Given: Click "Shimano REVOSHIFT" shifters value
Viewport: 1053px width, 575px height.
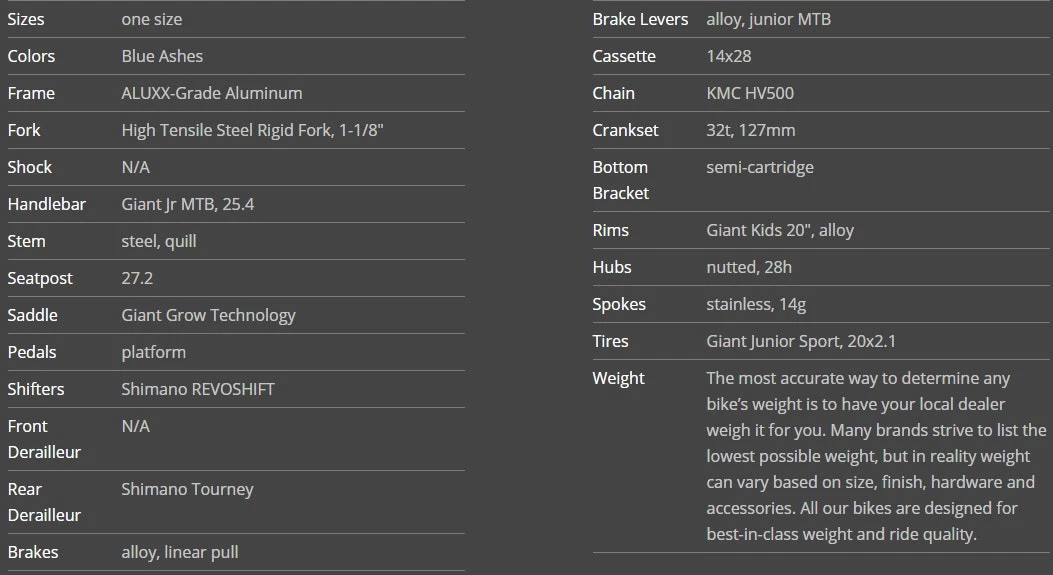Looking at the screenshot, I should 197,389.
